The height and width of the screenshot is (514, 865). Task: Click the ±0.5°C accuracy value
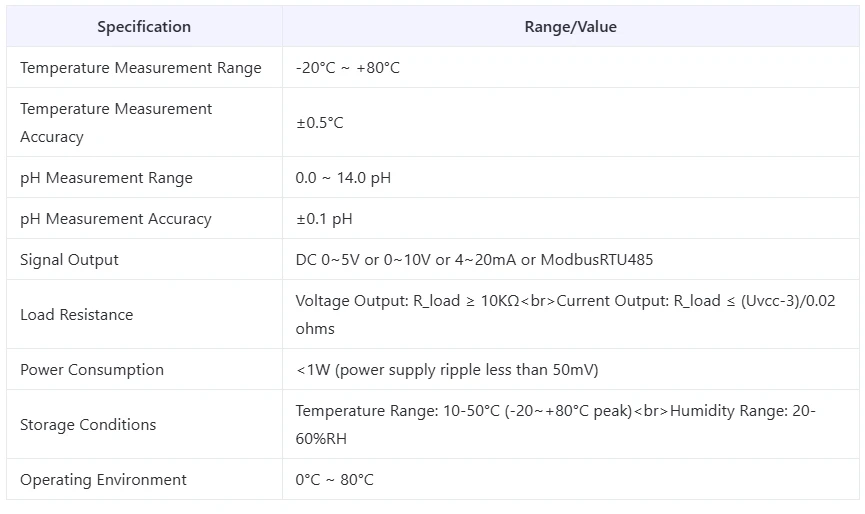(x=320, y=123)
